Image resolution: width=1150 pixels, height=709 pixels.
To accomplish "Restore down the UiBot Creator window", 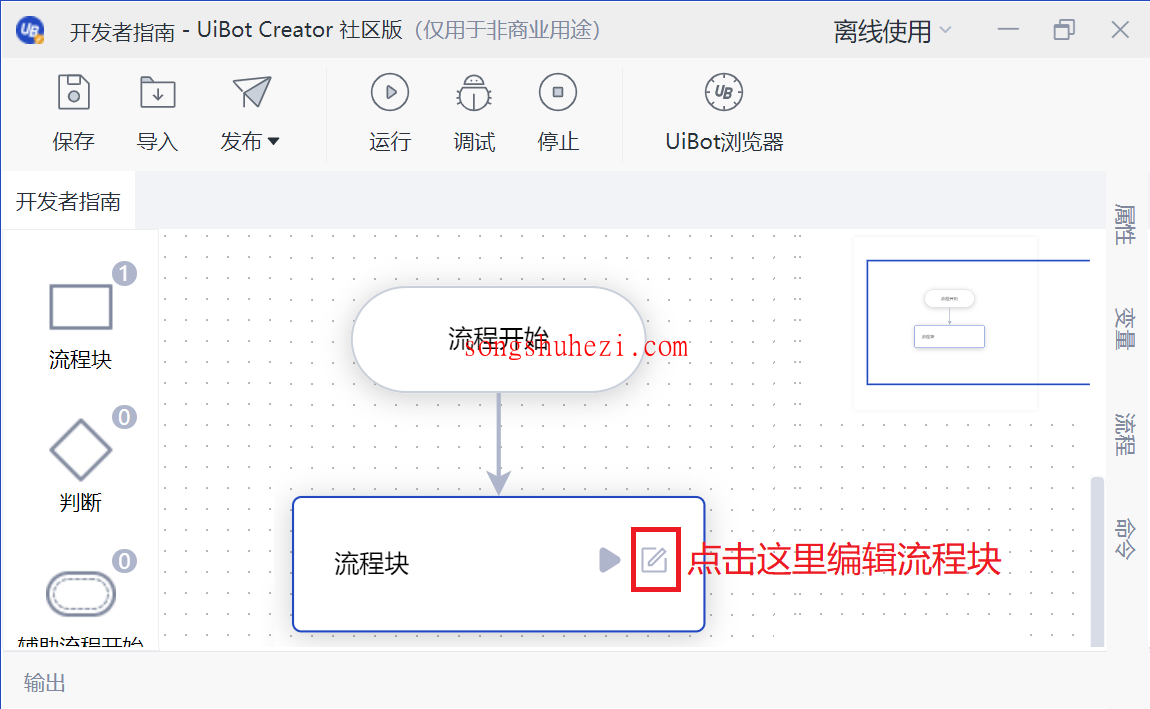I will tap(1064, 29).
